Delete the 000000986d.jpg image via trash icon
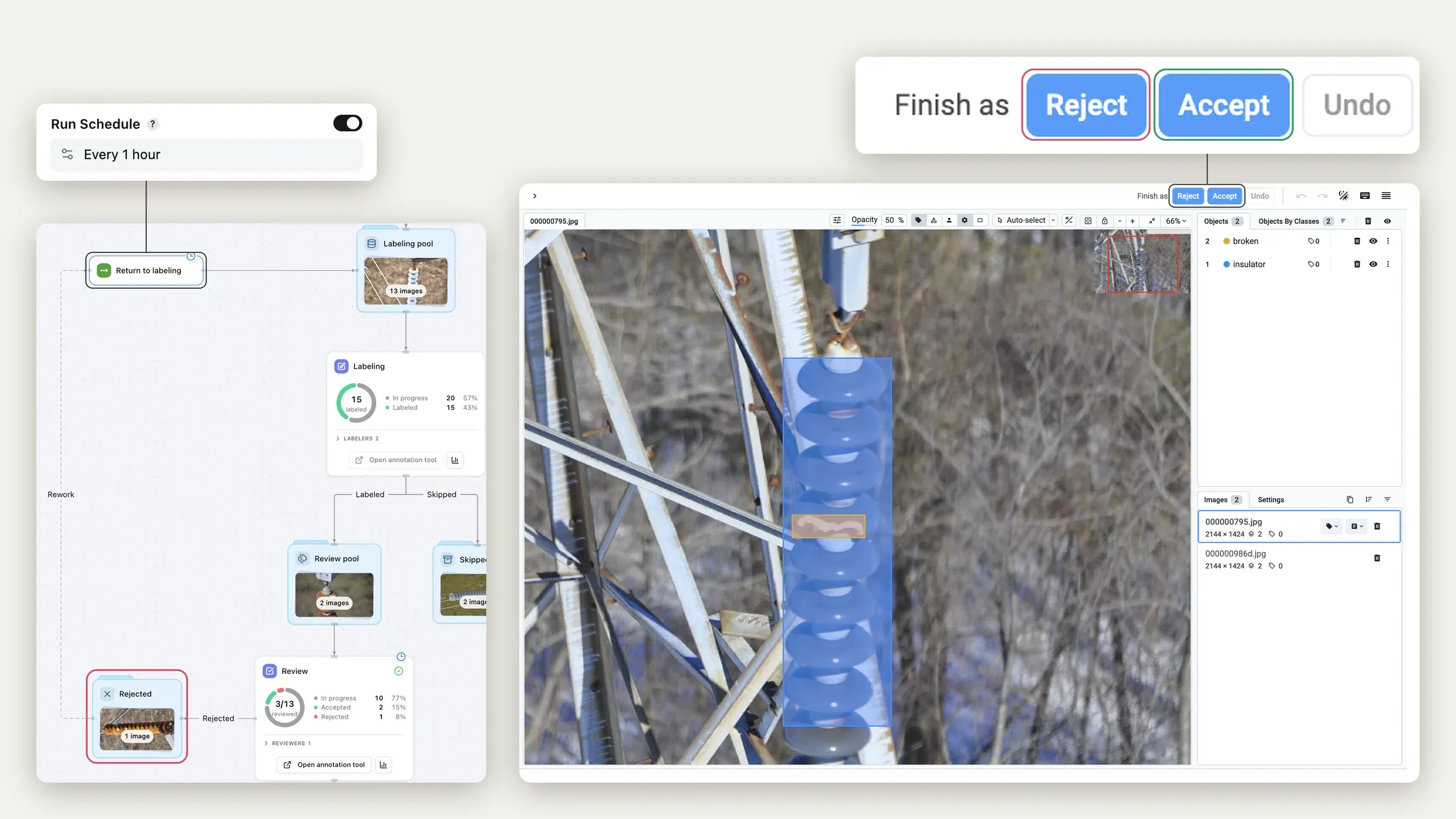The height and width of the screenshot is (819, 1456). pos(1377,558)
